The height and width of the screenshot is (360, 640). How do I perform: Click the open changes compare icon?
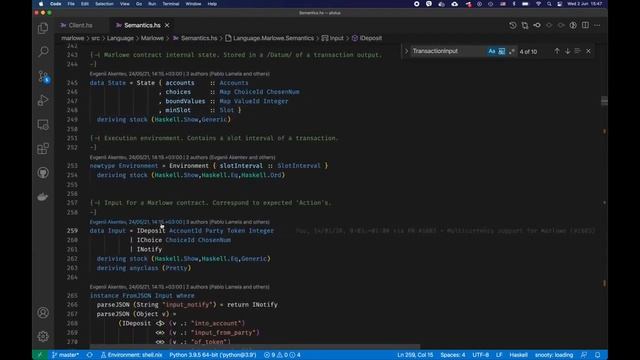(525, 25)
